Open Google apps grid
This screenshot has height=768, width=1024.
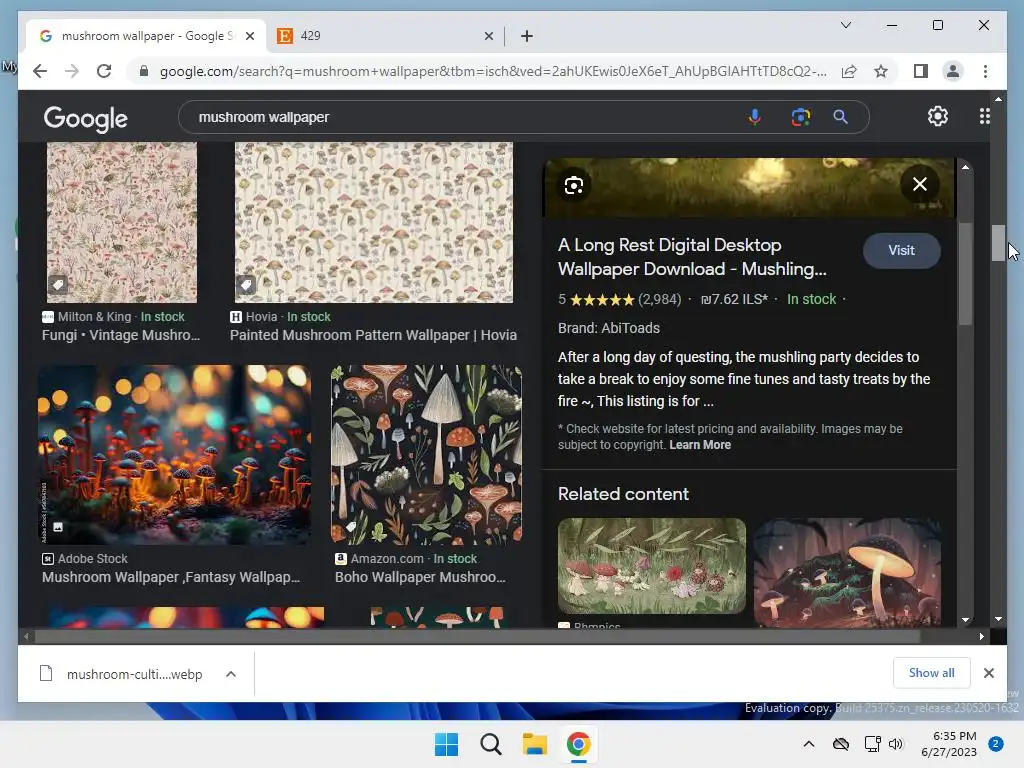click(x=984, y=116)
